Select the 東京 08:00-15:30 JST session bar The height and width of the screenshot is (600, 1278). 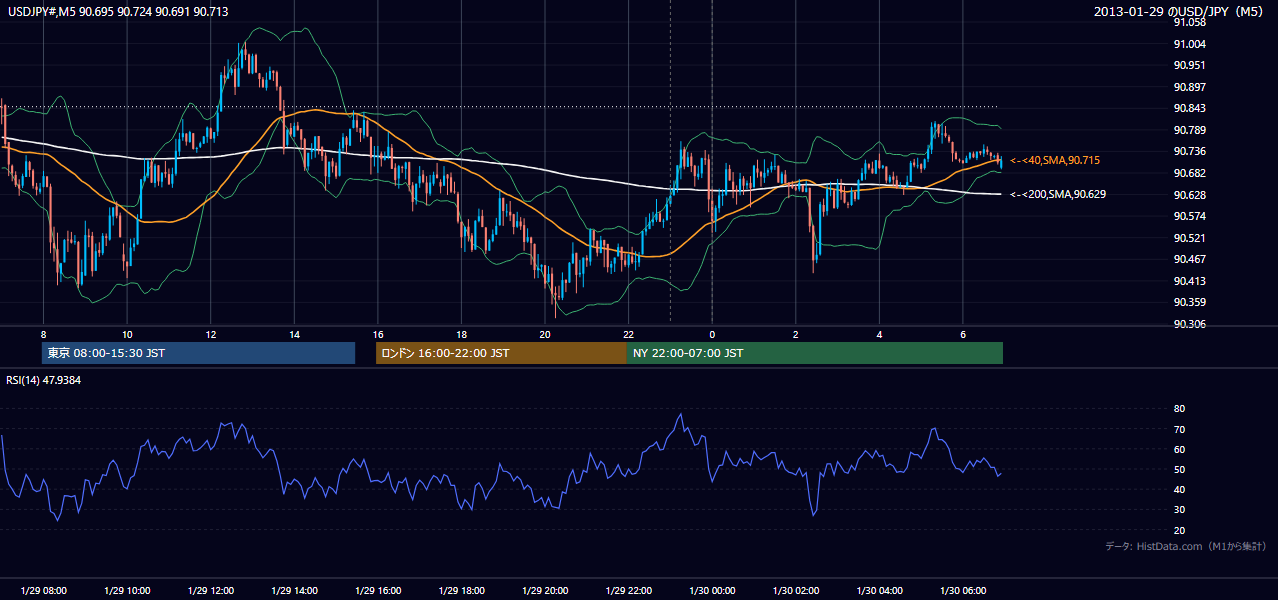[x=199, y=353]
